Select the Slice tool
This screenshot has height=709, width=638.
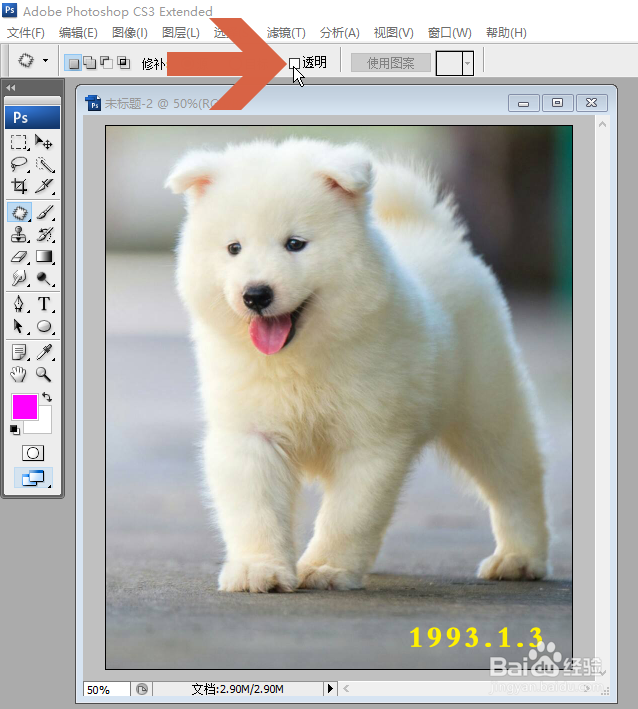pos(44,186)
